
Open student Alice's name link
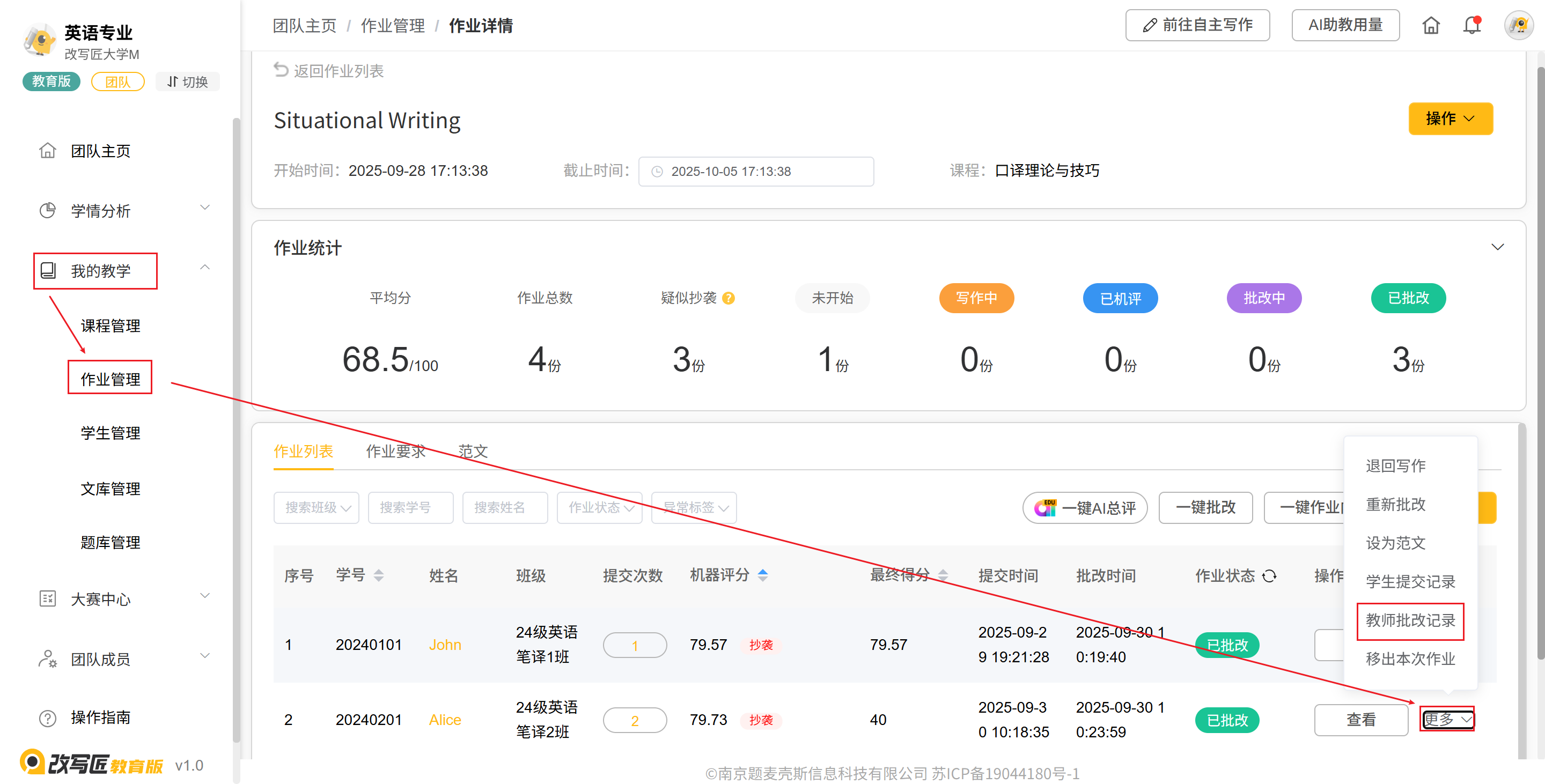coord(444,719)
